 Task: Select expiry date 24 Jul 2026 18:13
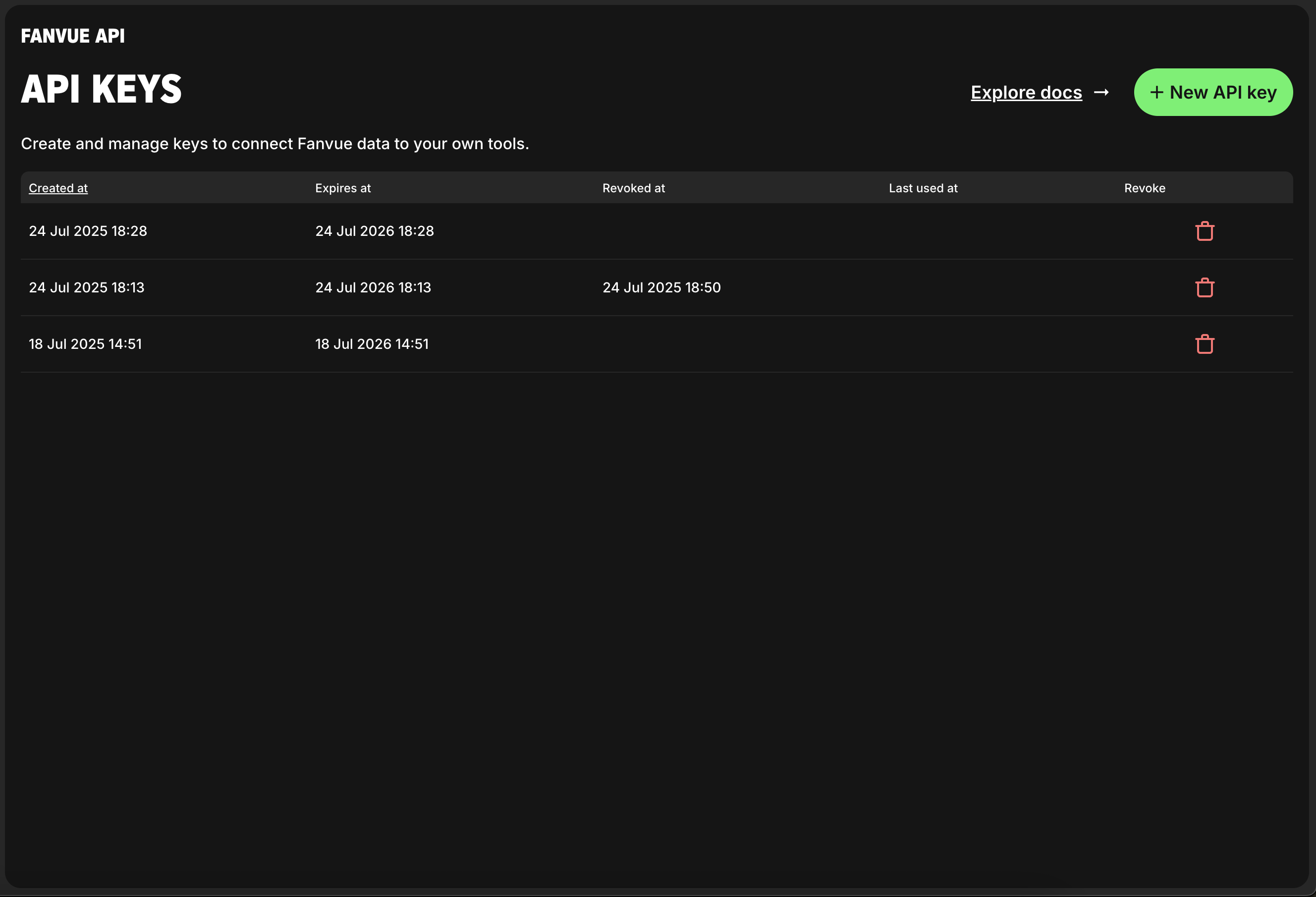[x=373, y=287]
